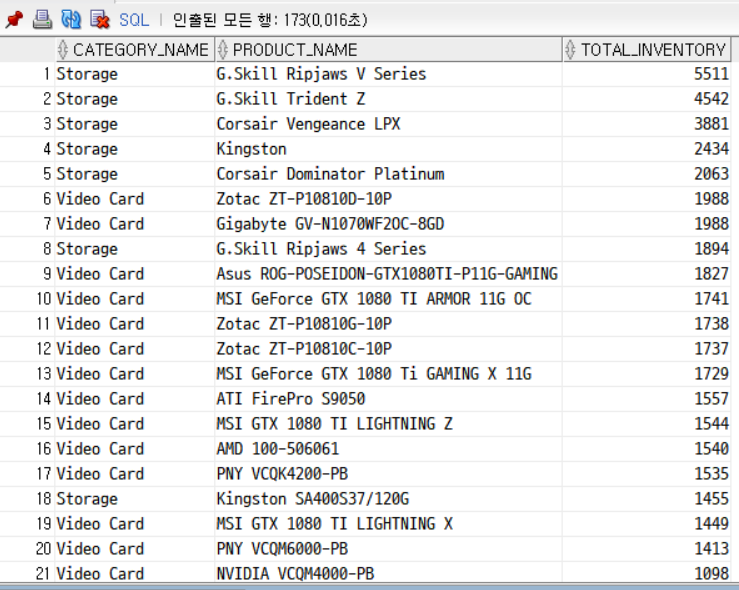Click the SQL link in toolbar
The height and width of the screenshot is (590, 739).
134,20
